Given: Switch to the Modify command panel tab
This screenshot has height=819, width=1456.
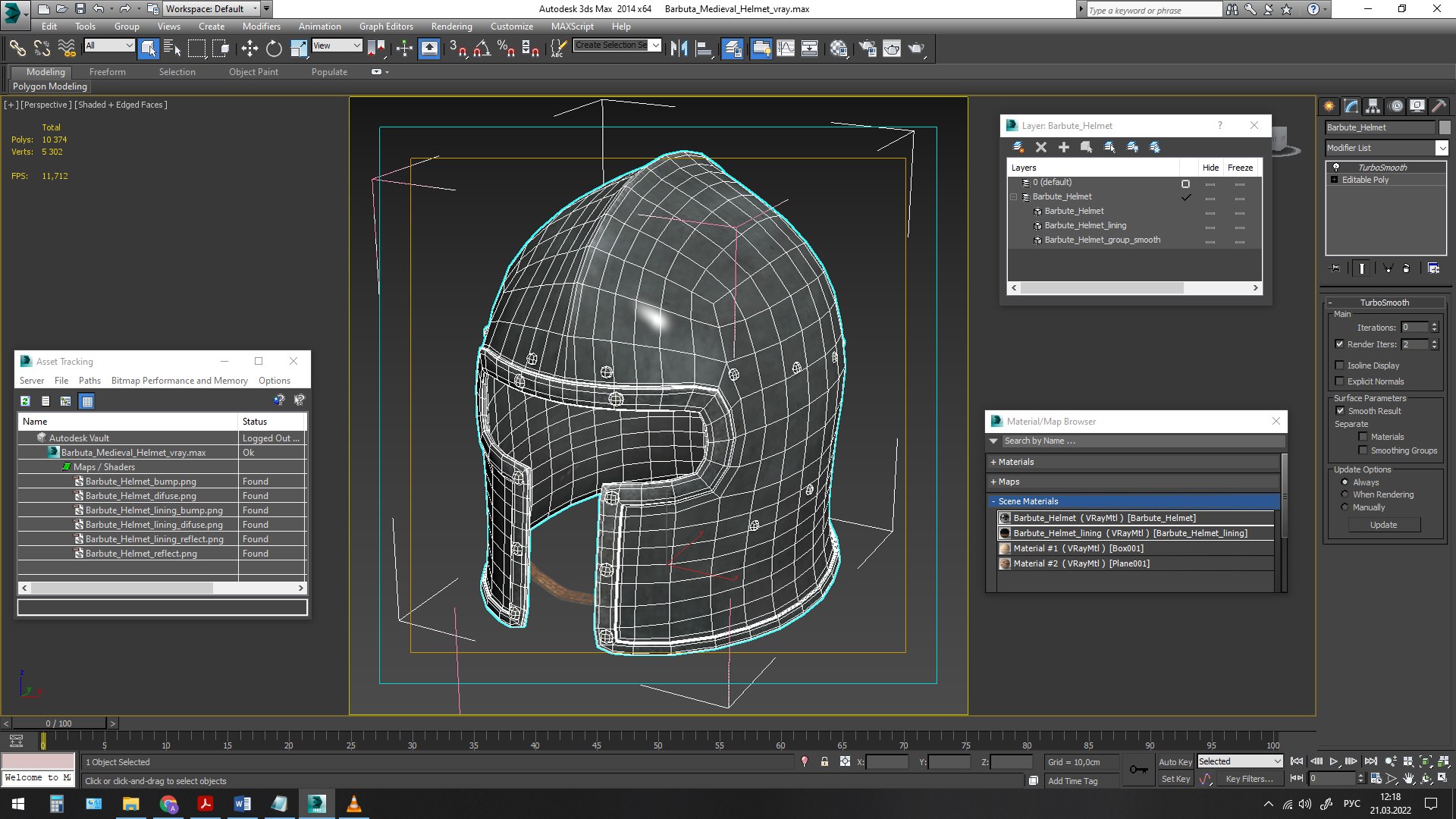Looking at the screenshot, I should click(1351, 106).
